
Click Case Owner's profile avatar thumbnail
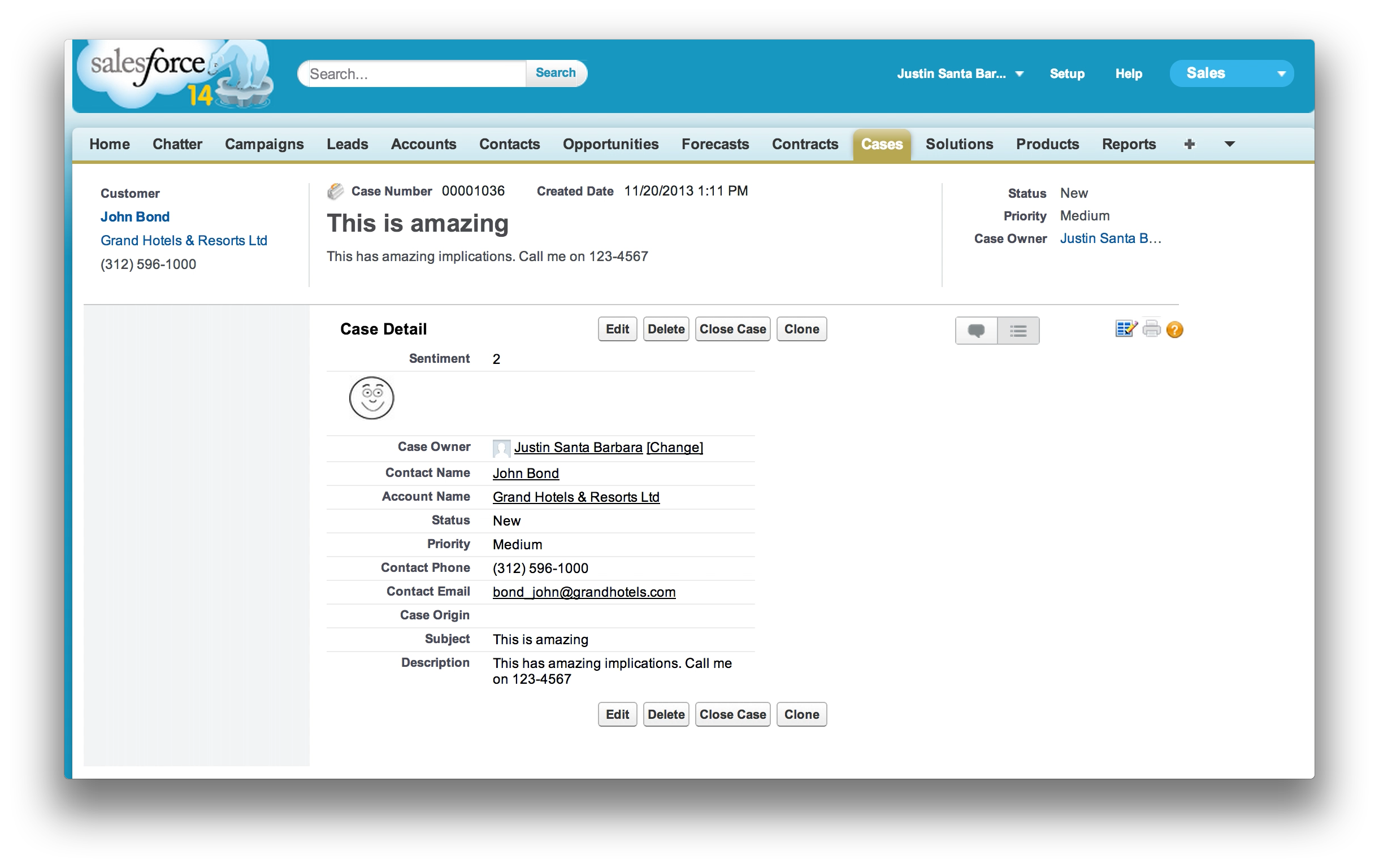pyautogui.click(x=501, y=448)
